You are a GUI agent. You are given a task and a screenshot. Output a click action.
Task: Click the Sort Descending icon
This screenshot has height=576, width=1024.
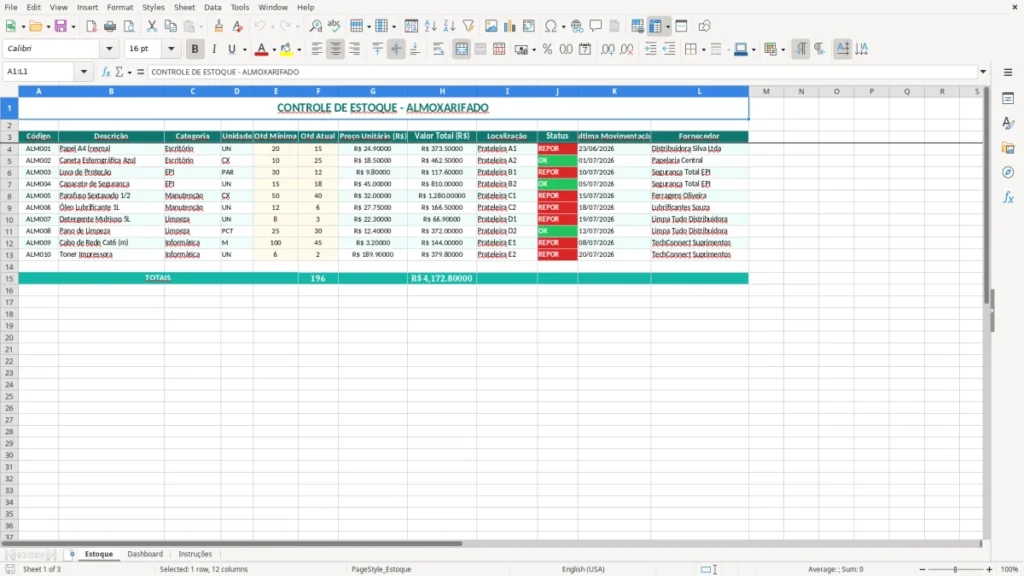pos(449,26)
